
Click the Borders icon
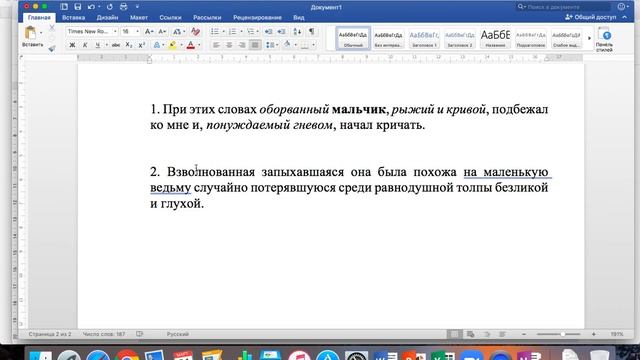point(304,45)
